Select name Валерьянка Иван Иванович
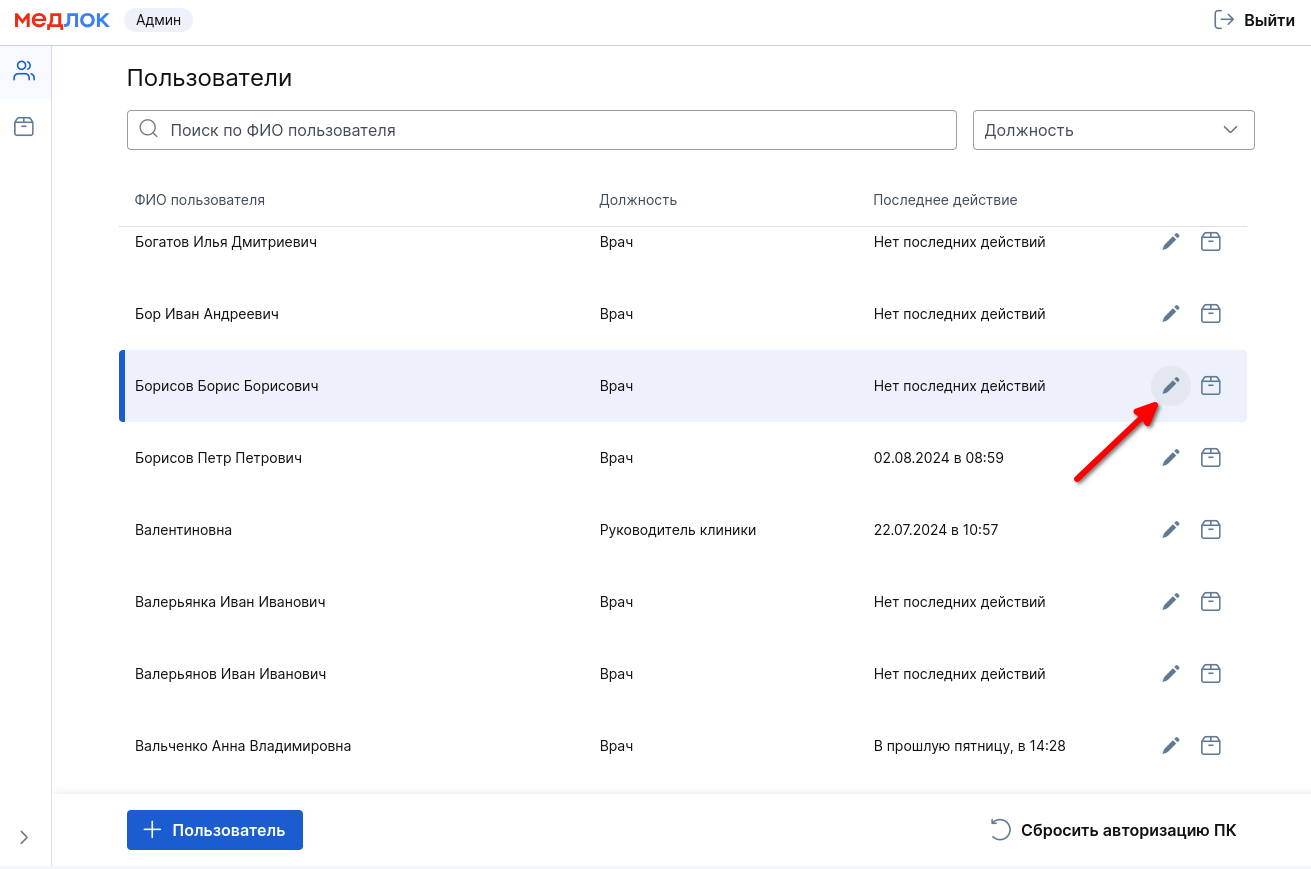Image resolution: width=1311 pixels, height=869 pixels. click(230, 602)
